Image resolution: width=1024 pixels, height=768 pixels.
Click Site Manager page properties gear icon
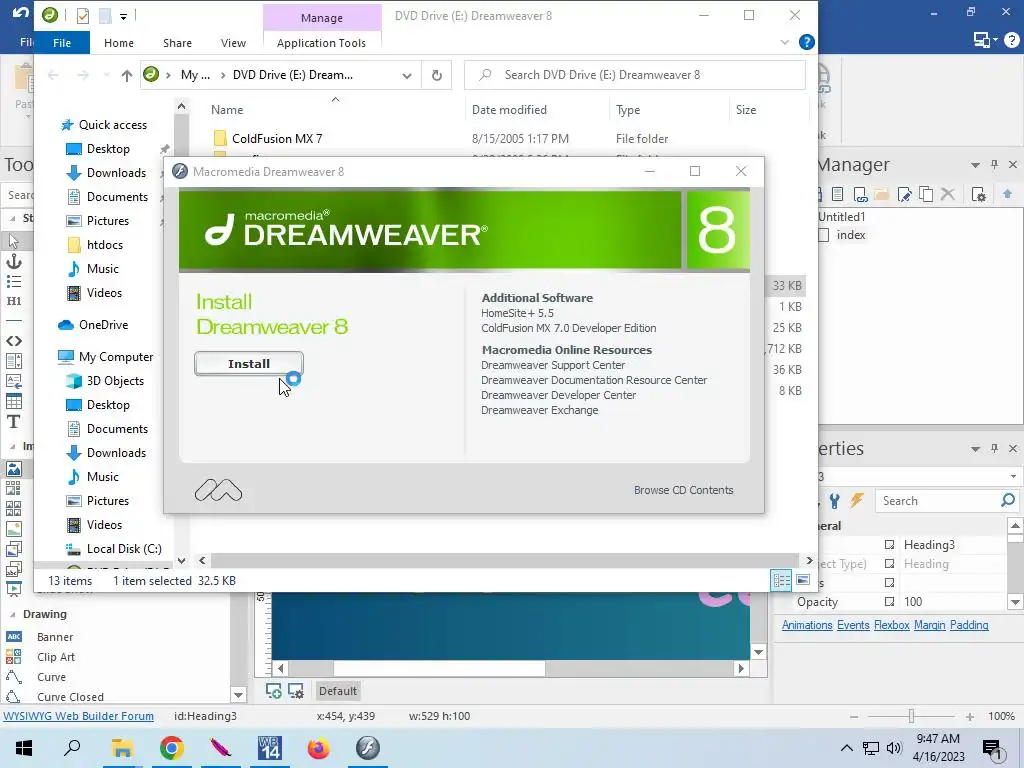click(978, 194)
